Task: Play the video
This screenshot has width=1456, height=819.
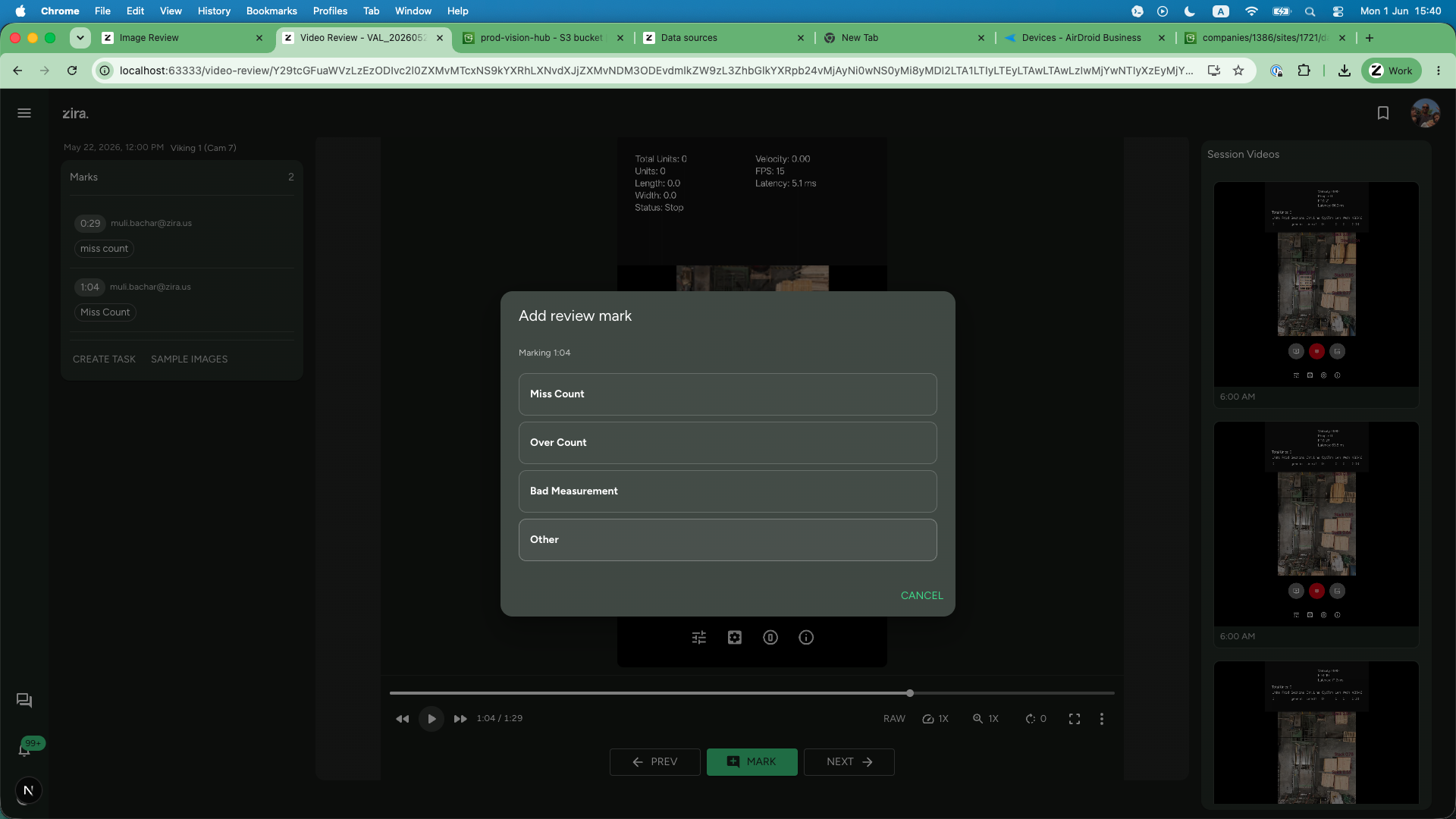Action: pos(431,719)
